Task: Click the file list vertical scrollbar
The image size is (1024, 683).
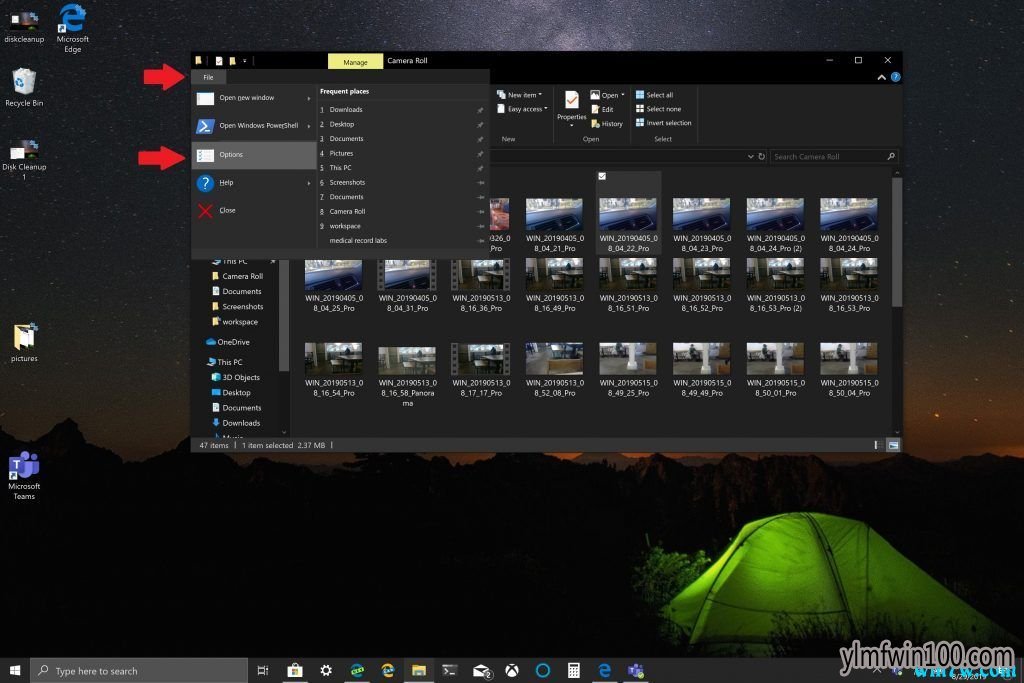Action: [x=897, y=242]
